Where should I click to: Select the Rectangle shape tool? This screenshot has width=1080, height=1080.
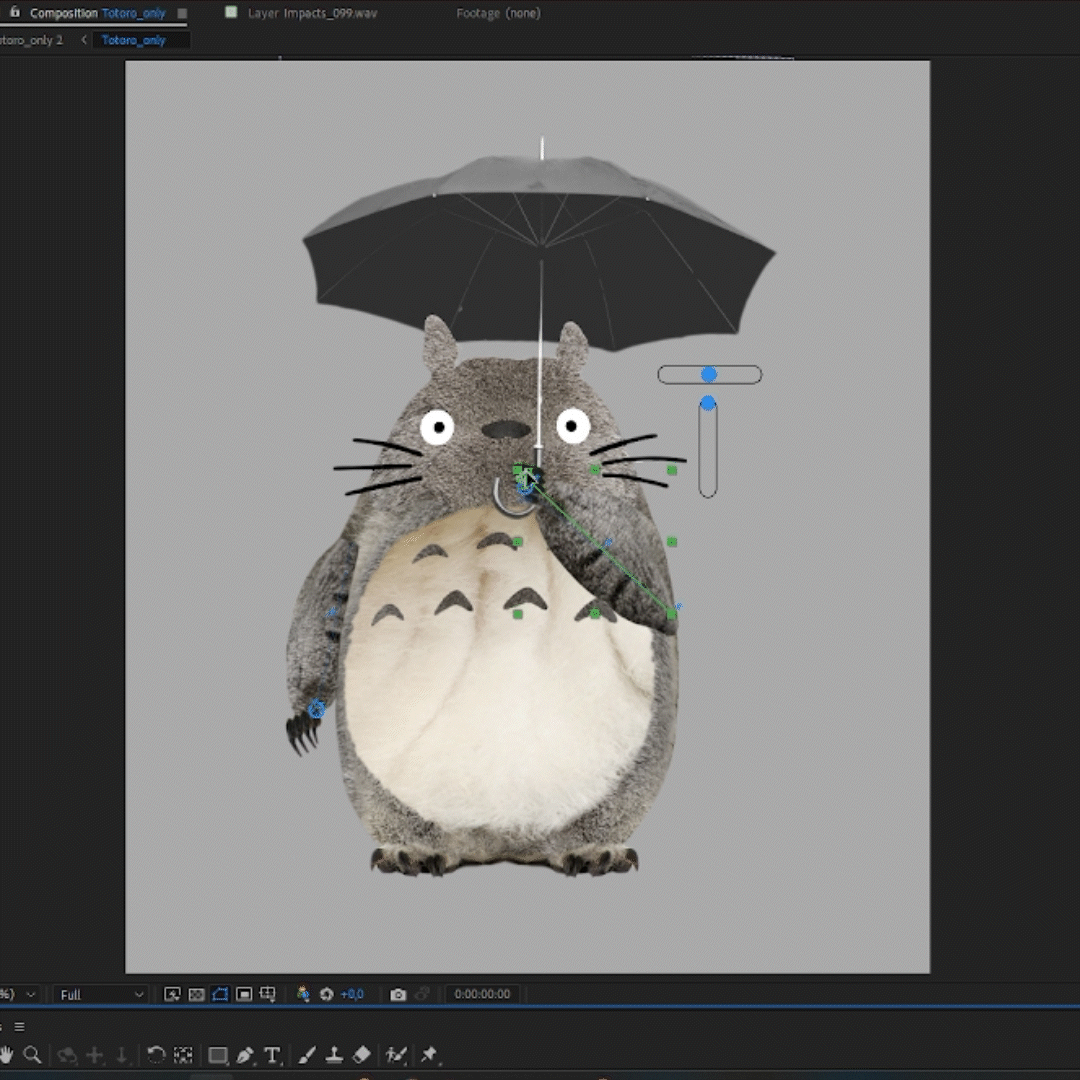click(218, 1055)
